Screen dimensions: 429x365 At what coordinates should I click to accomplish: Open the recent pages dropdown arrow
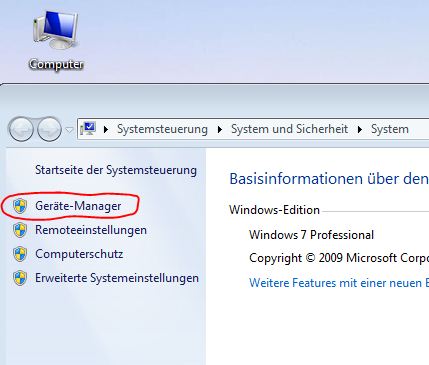click(x=69, y=130)
